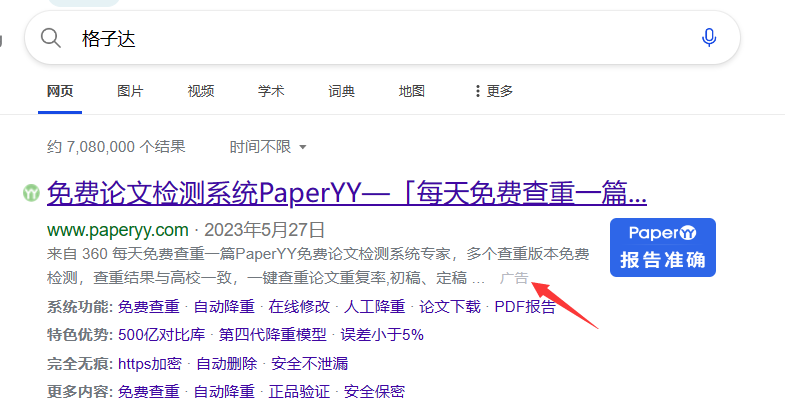Open the 学术 tab
785x419 pixels.
pyautogui.click(x=271, y=91)
